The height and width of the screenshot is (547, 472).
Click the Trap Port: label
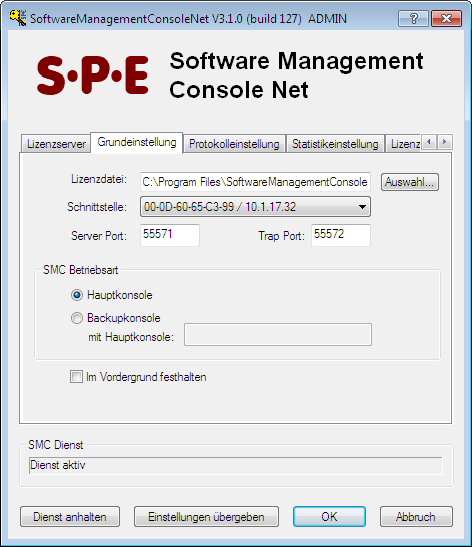[x=281, y=236]
